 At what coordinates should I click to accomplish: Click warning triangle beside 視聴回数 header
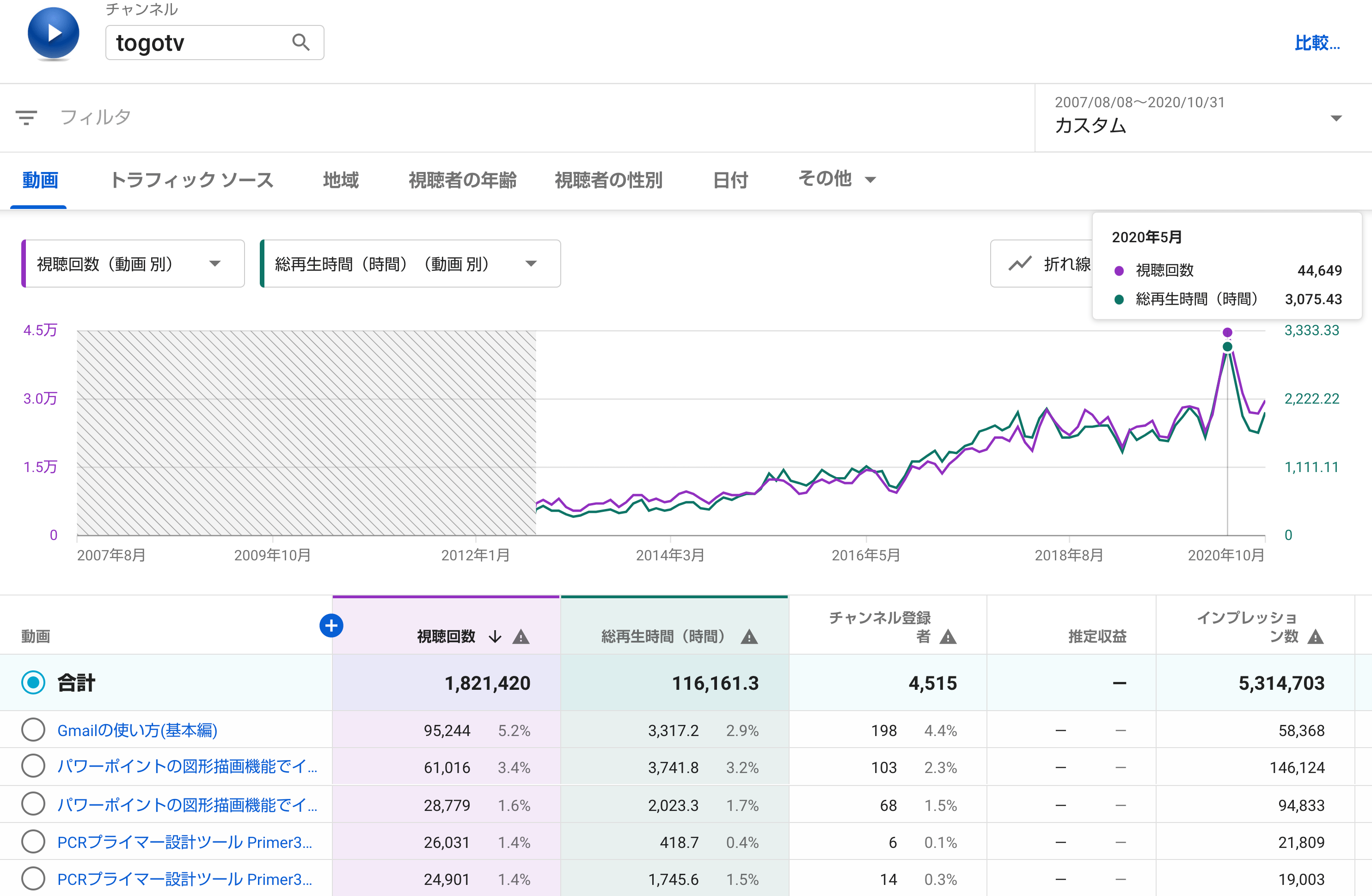point(521,637)
